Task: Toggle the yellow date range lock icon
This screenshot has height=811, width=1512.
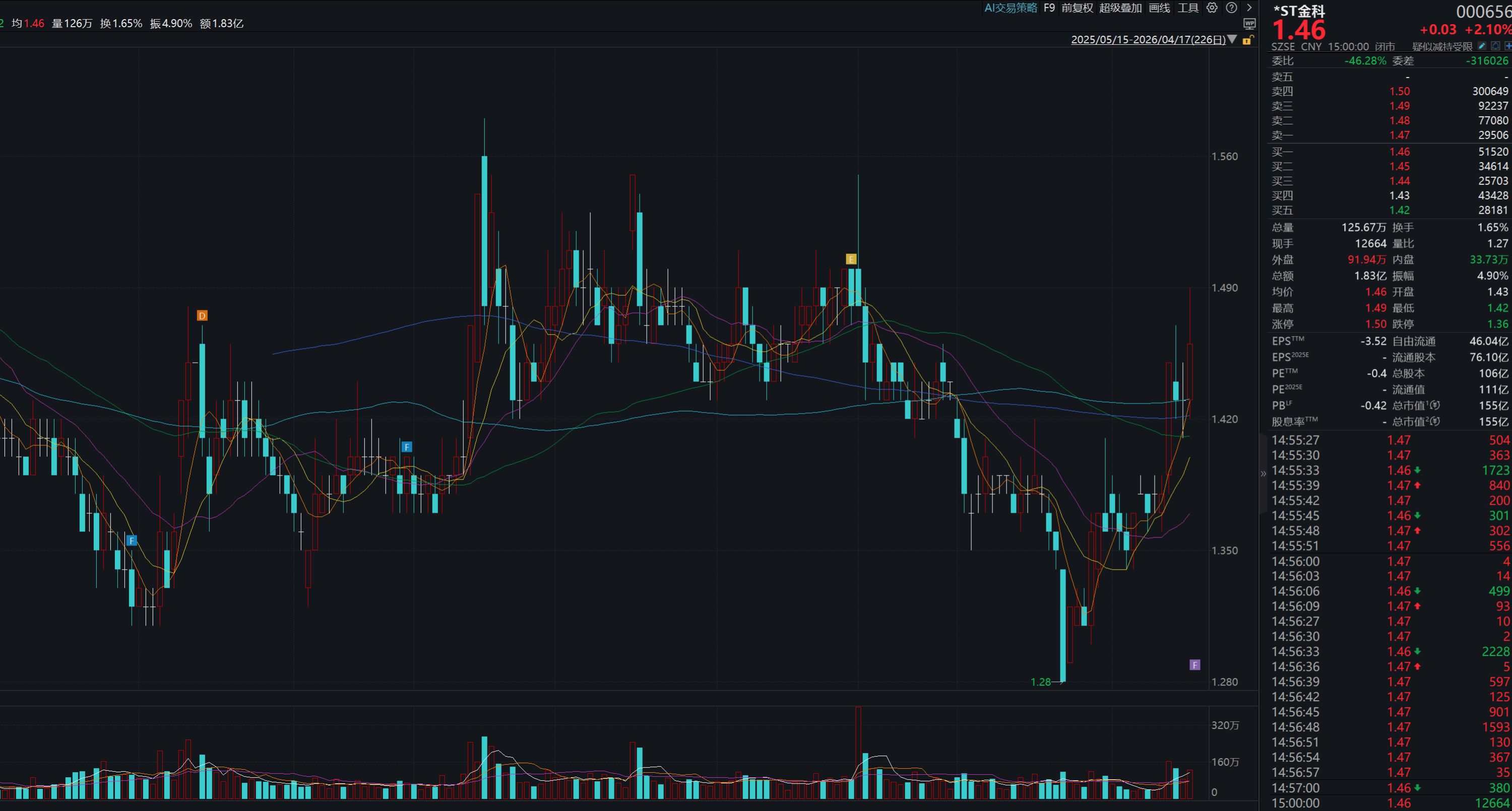Action: click(x=1248, y=40)
